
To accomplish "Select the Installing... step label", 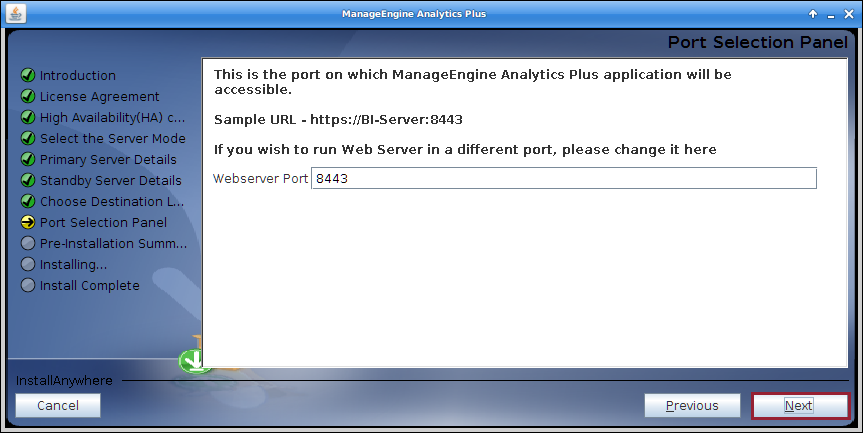I will click(x=73, y=265).
